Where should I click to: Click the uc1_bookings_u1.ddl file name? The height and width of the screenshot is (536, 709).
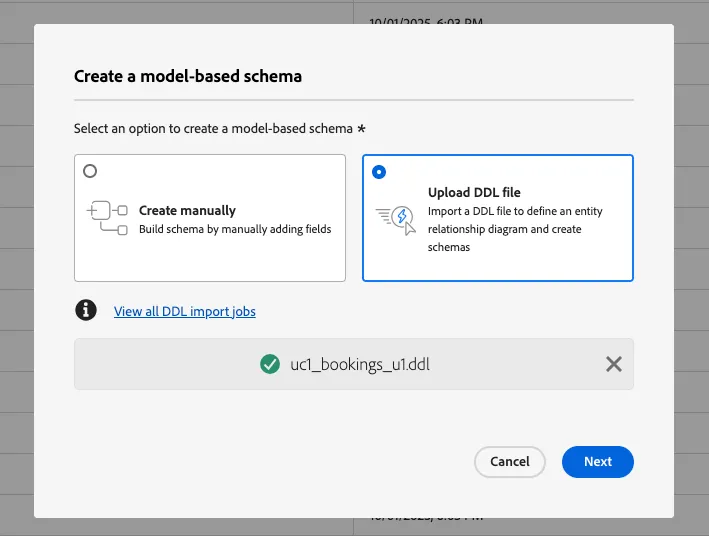tap(360, 364)
